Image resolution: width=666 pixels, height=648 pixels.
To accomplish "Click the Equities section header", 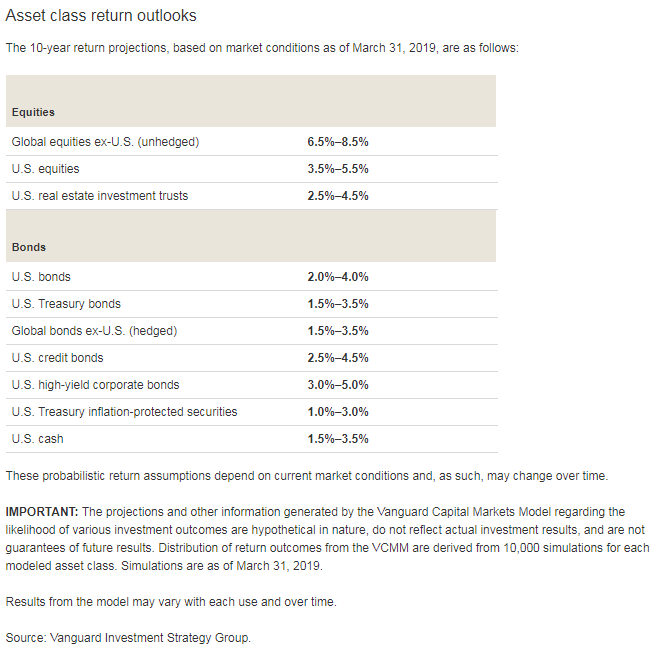I will coord(33,112).
